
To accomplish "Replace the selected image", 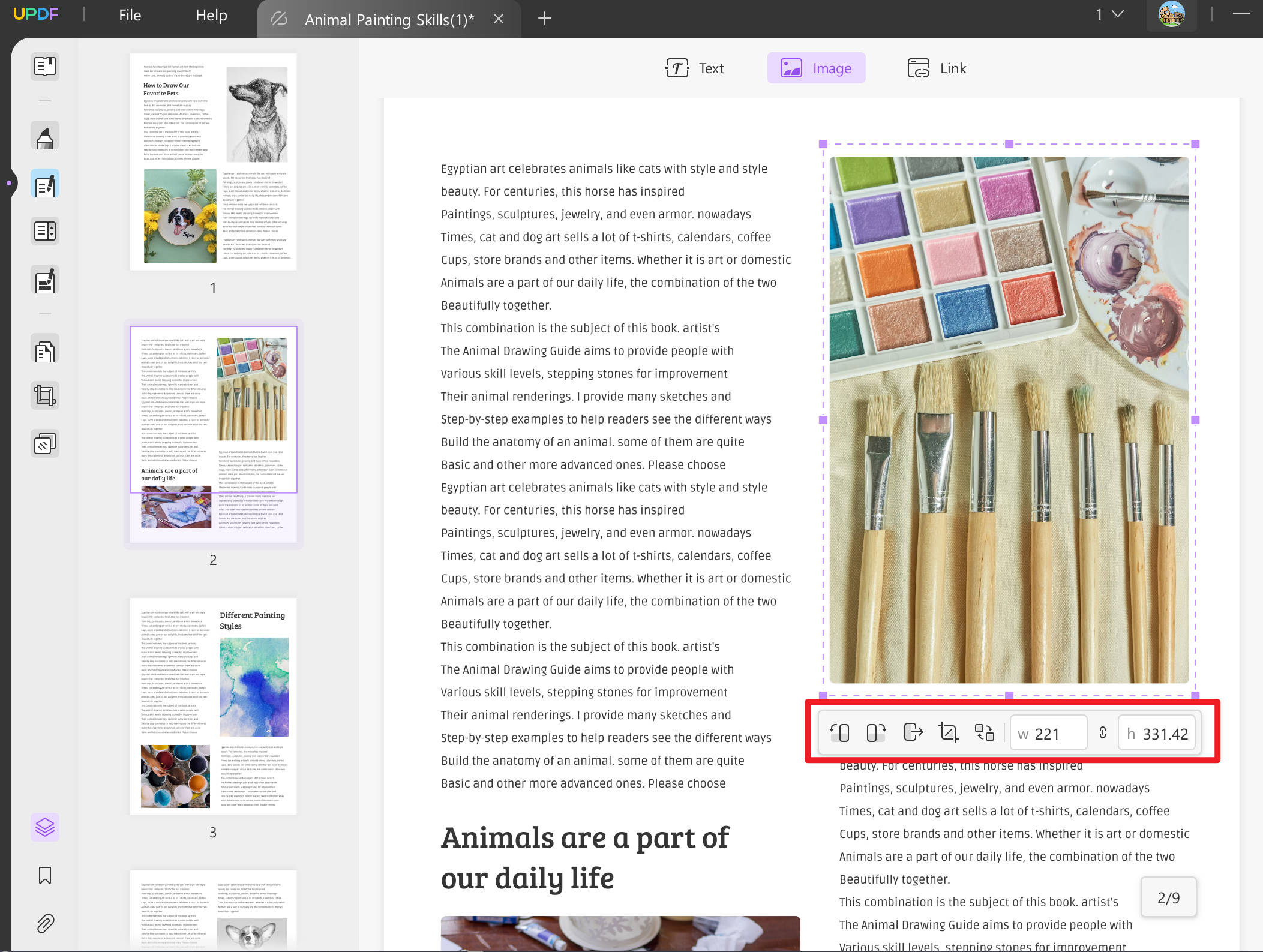I will 985,732.
